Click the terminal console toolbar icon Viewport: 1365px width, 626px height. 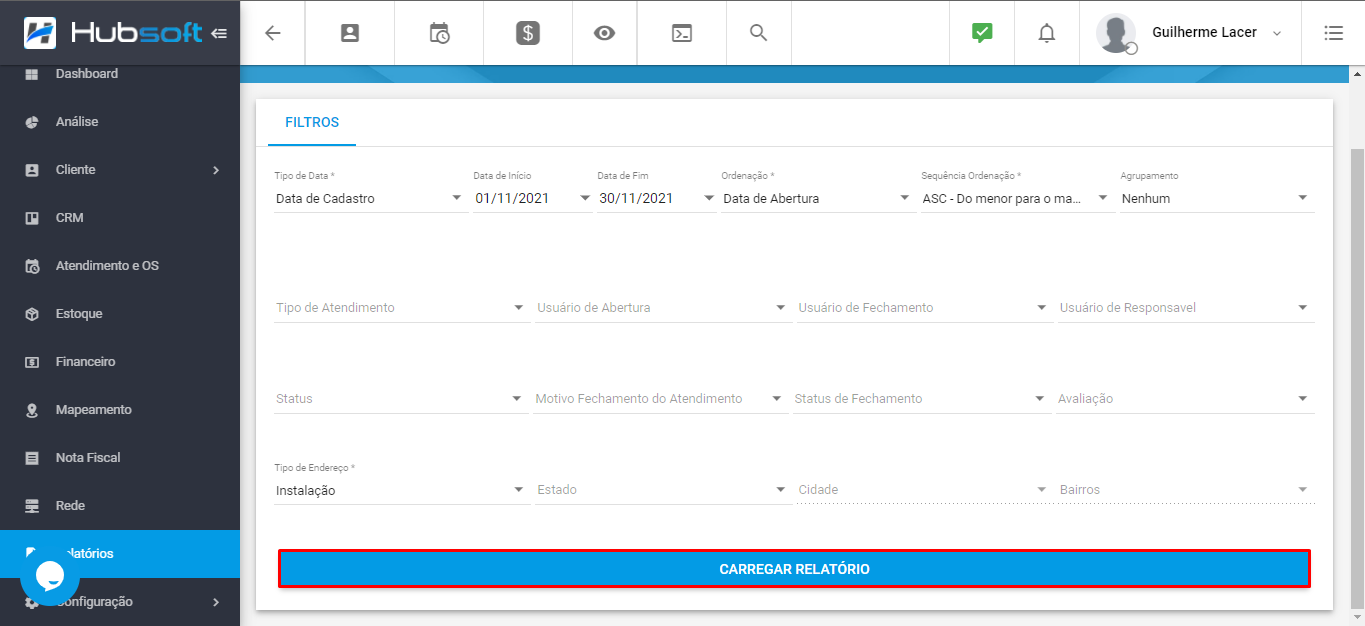(x=681, y=33)
